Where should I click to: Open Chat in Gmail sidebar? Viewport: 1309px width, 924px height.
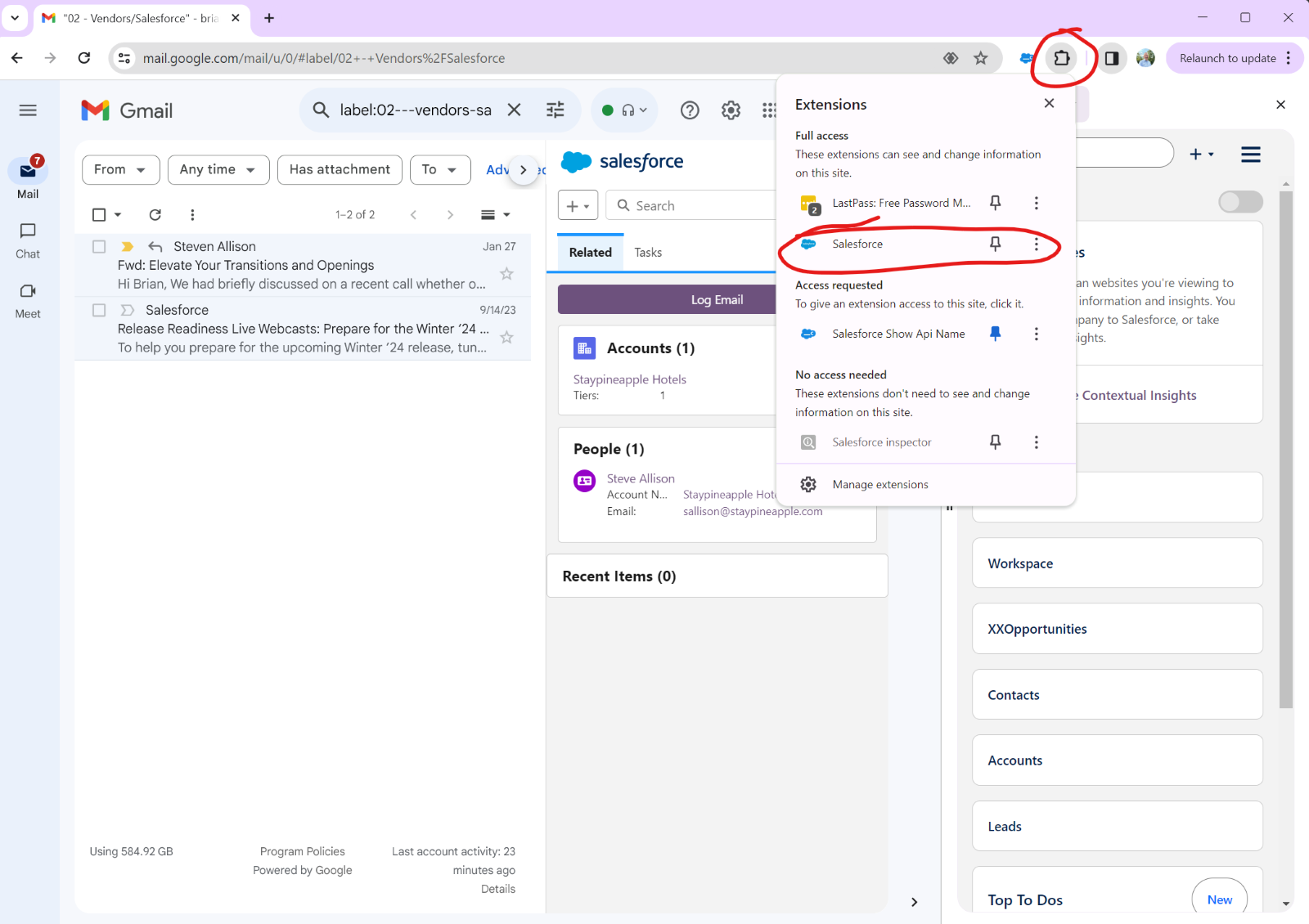[28, 241]
